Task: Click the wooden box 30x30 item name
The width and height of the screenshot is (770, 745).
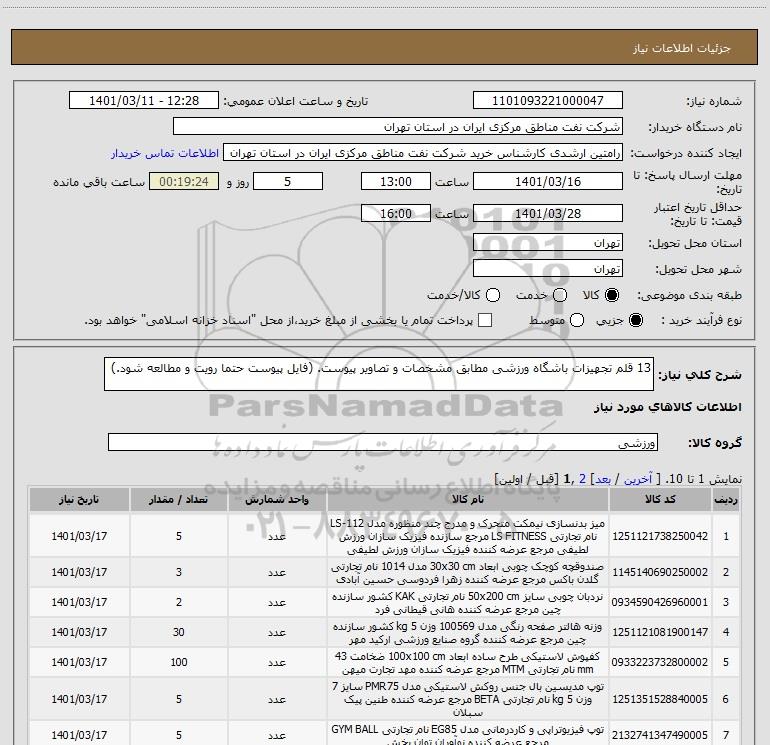Action: coord(468,573)
